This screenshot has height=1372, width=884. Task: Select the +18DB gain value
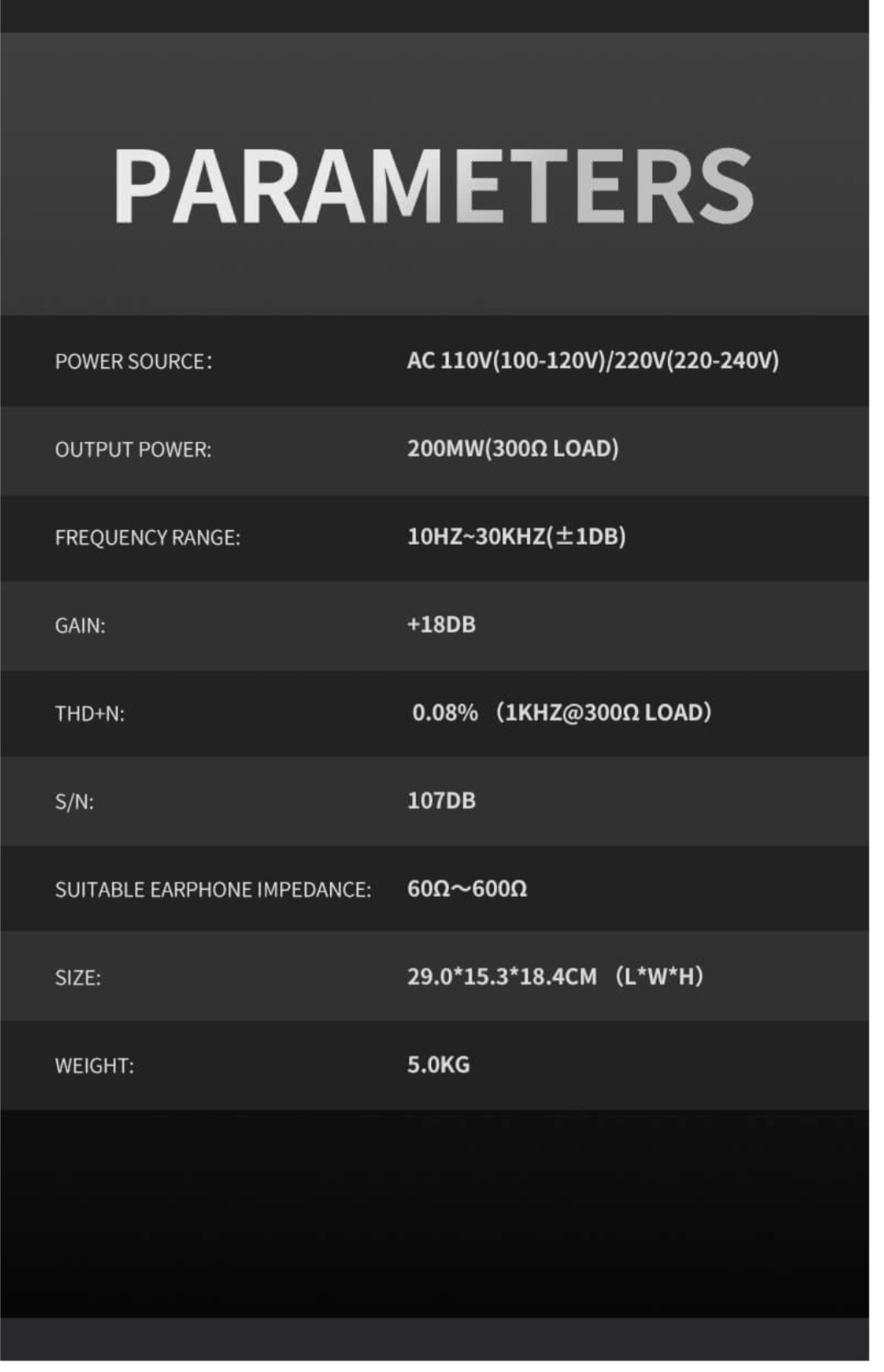pyautogui.click(x=441, y=624)
